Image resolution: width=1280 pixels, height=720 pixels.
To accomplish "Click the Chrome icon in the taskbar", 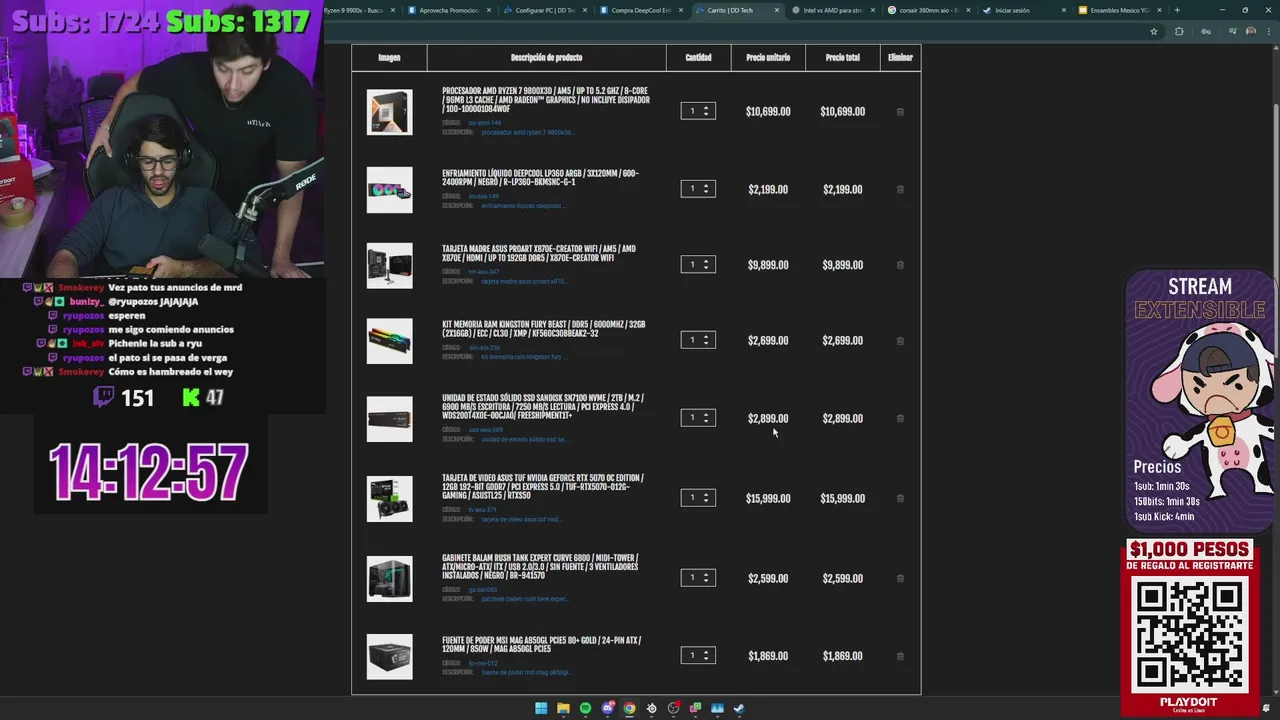I will coord(629,708).
